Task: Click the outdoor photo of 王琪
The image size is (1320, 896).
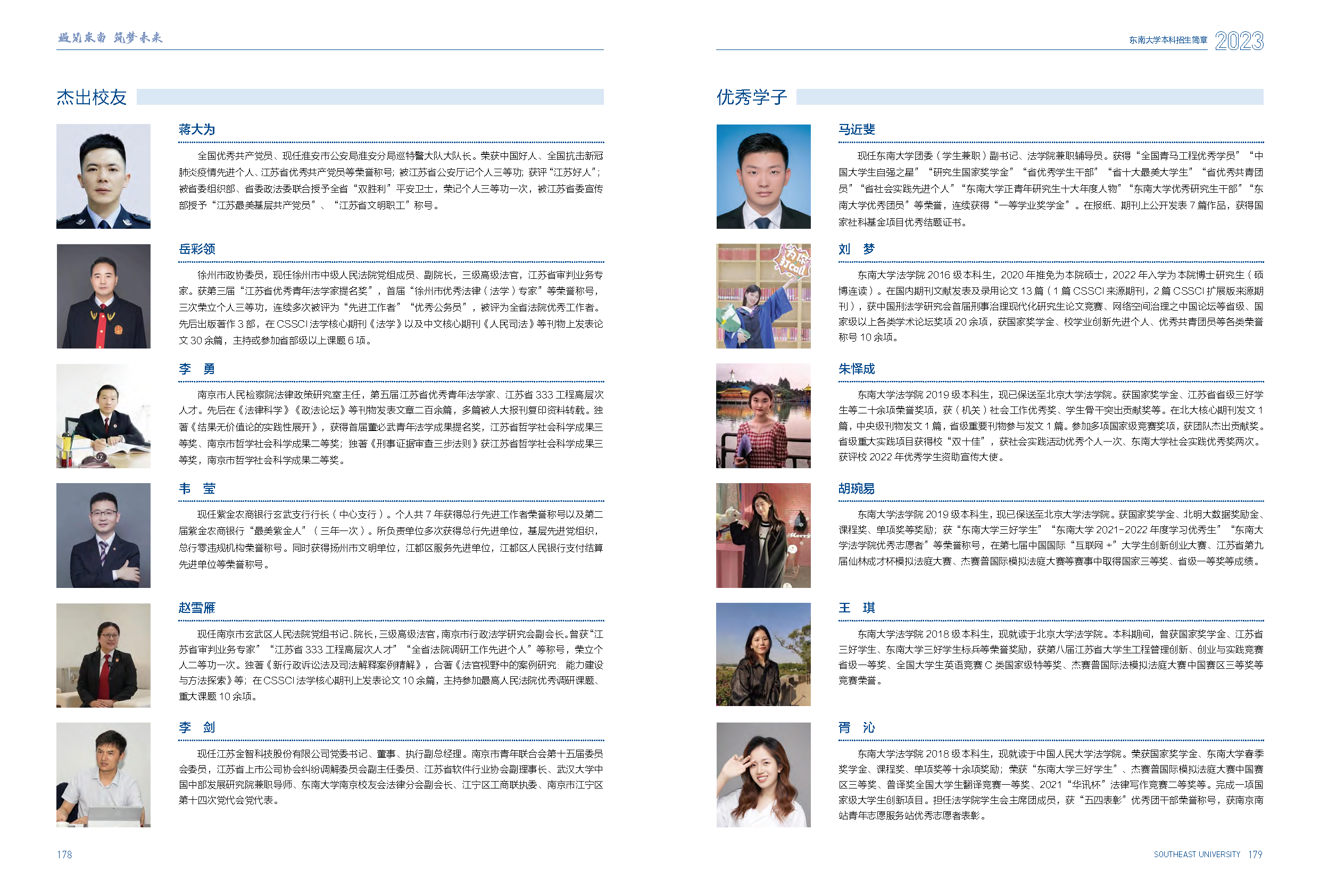Action: point(763,654)
